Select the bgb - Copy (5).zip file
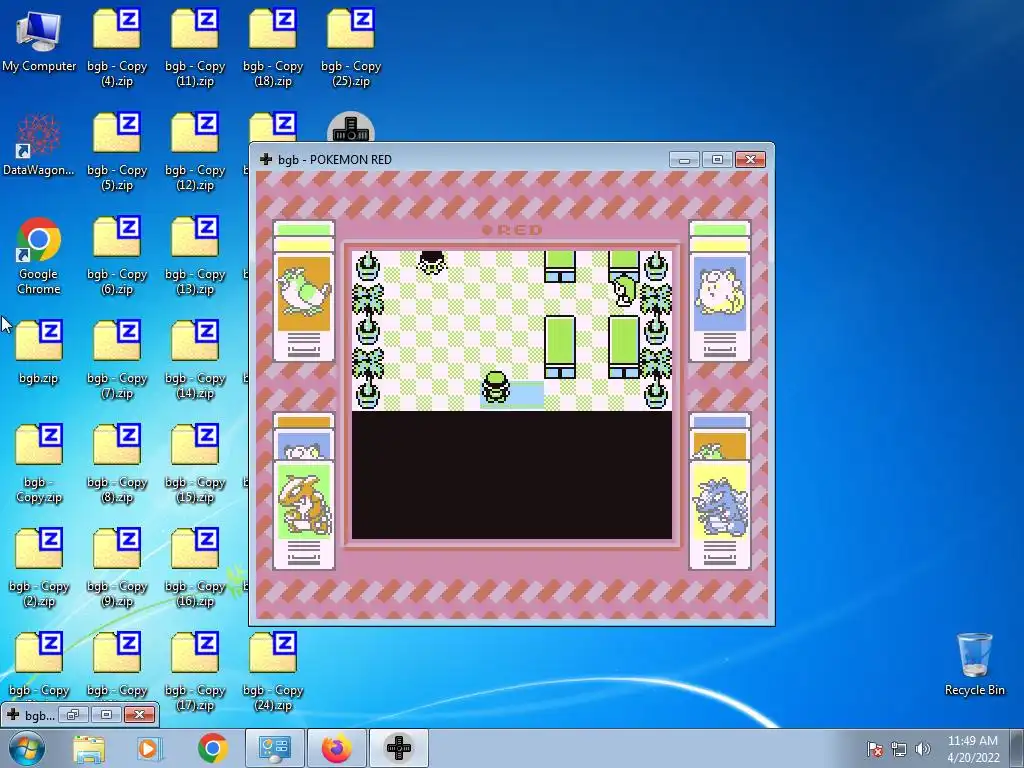1024x768 pixels. [x=117, y=152]
